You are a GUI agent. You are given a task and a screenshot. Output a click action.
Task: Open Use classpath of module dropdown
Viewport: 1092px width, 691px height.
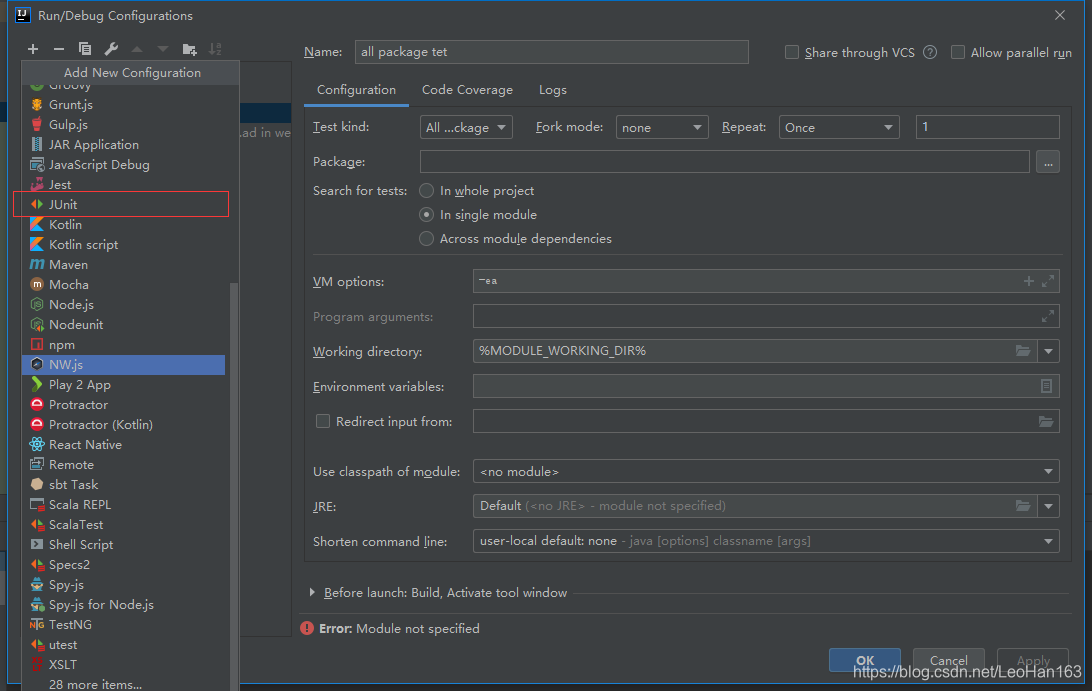766,472
